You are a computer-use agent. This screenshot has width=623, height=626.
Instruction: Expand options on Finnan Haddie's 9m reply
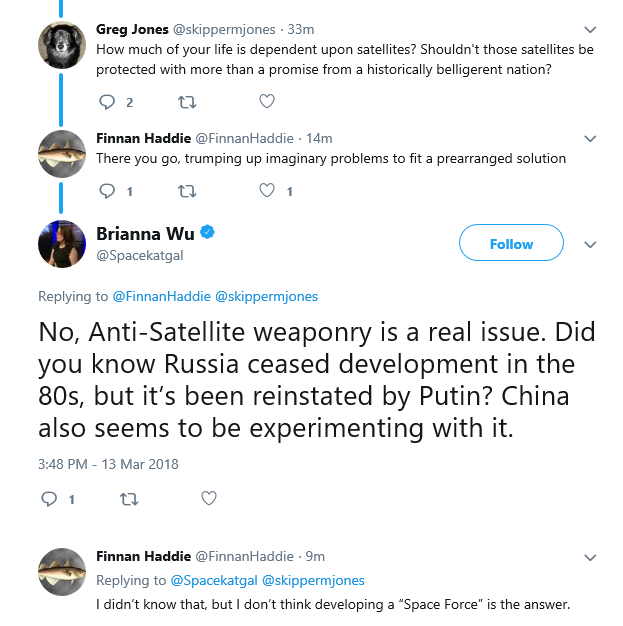(590, 557)
